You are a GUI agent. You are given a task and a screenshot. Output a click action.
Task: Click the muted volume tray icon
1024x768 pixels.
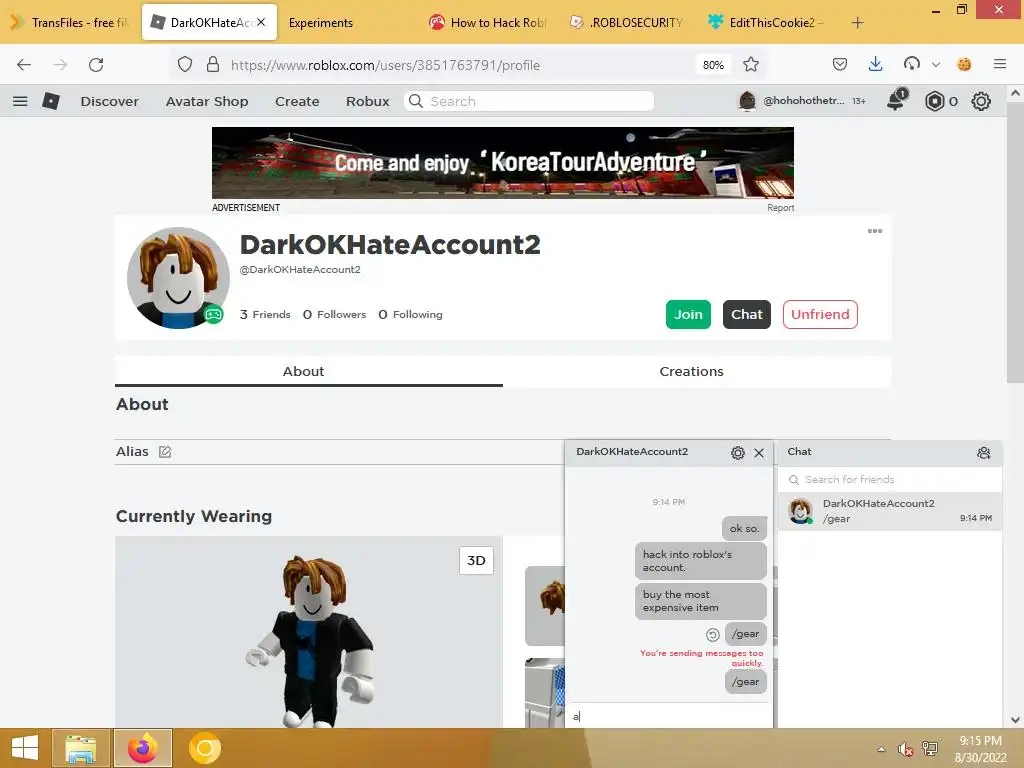pyautogui.click(x=905, y=750)
